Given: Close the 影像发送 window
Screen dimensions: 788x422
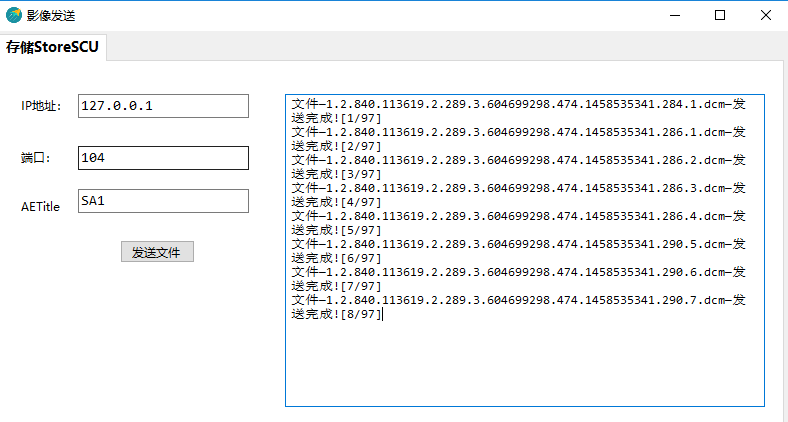Looking at the screenshot, I should (x=765, y=16).
